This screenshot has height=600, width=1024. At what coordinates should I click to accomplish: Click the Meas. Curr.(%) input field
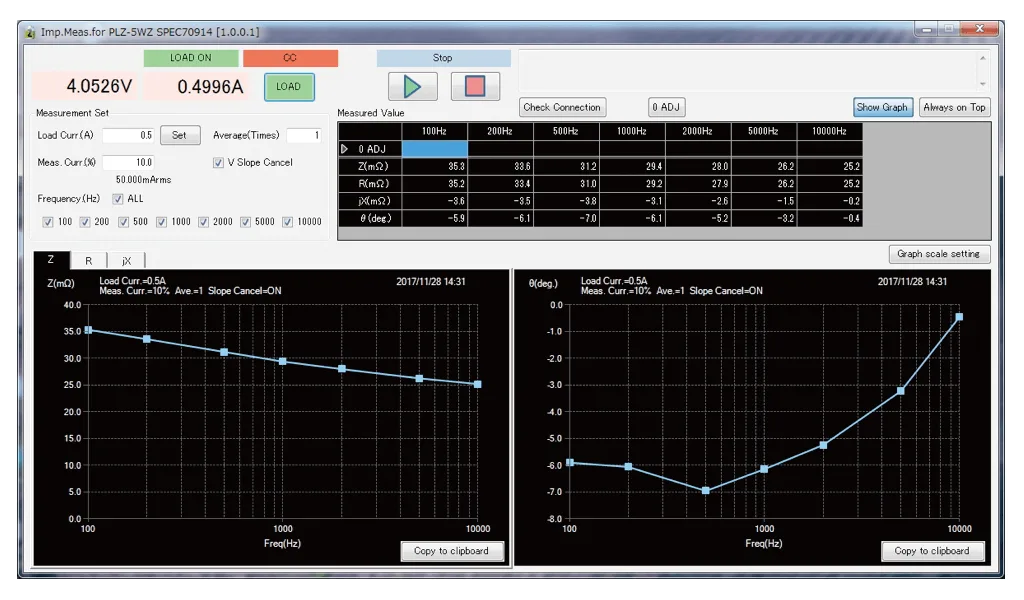click(x=128, y=162)
